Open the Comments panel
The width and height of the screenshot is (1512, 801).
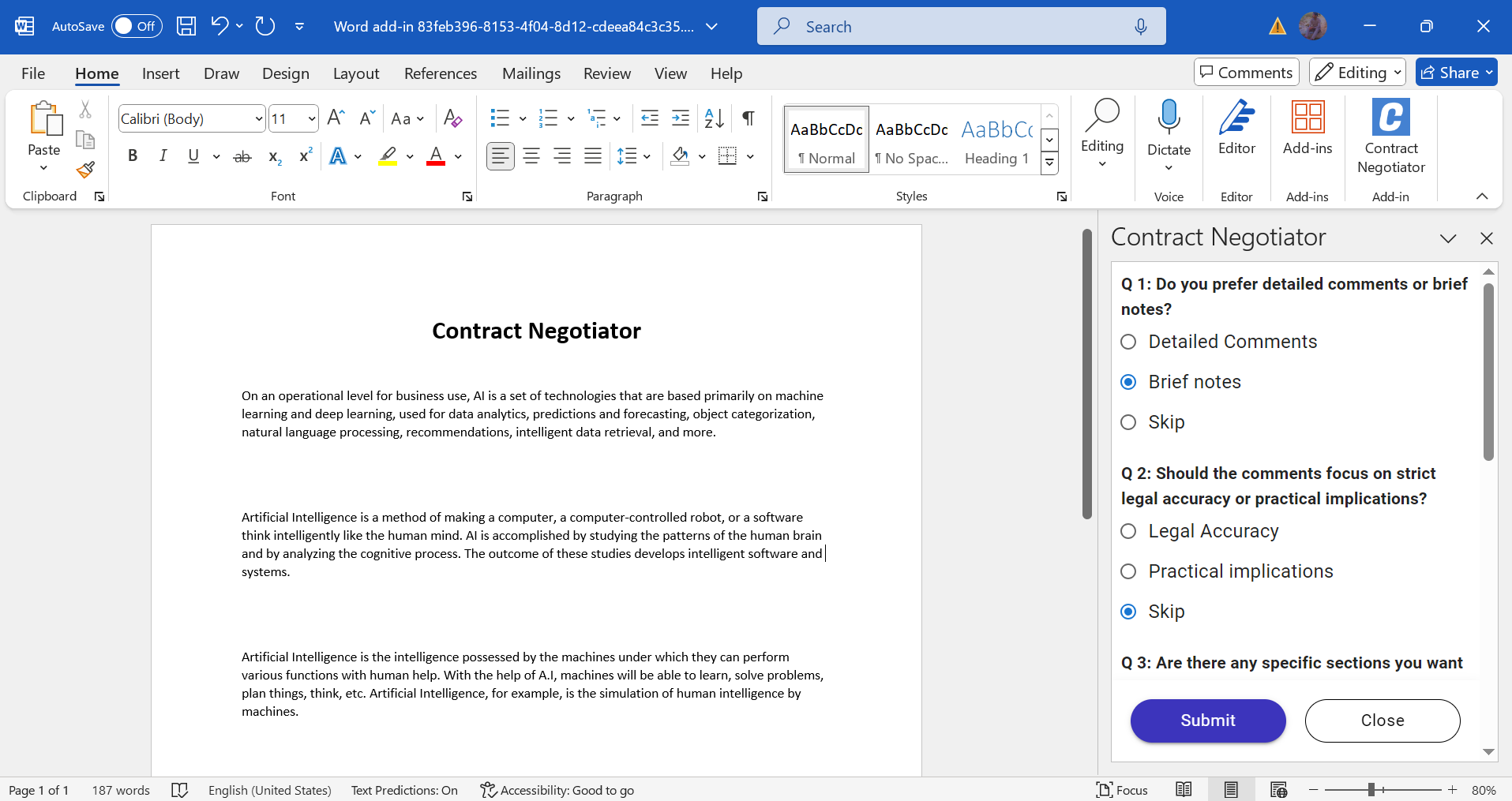(1245, 72)
